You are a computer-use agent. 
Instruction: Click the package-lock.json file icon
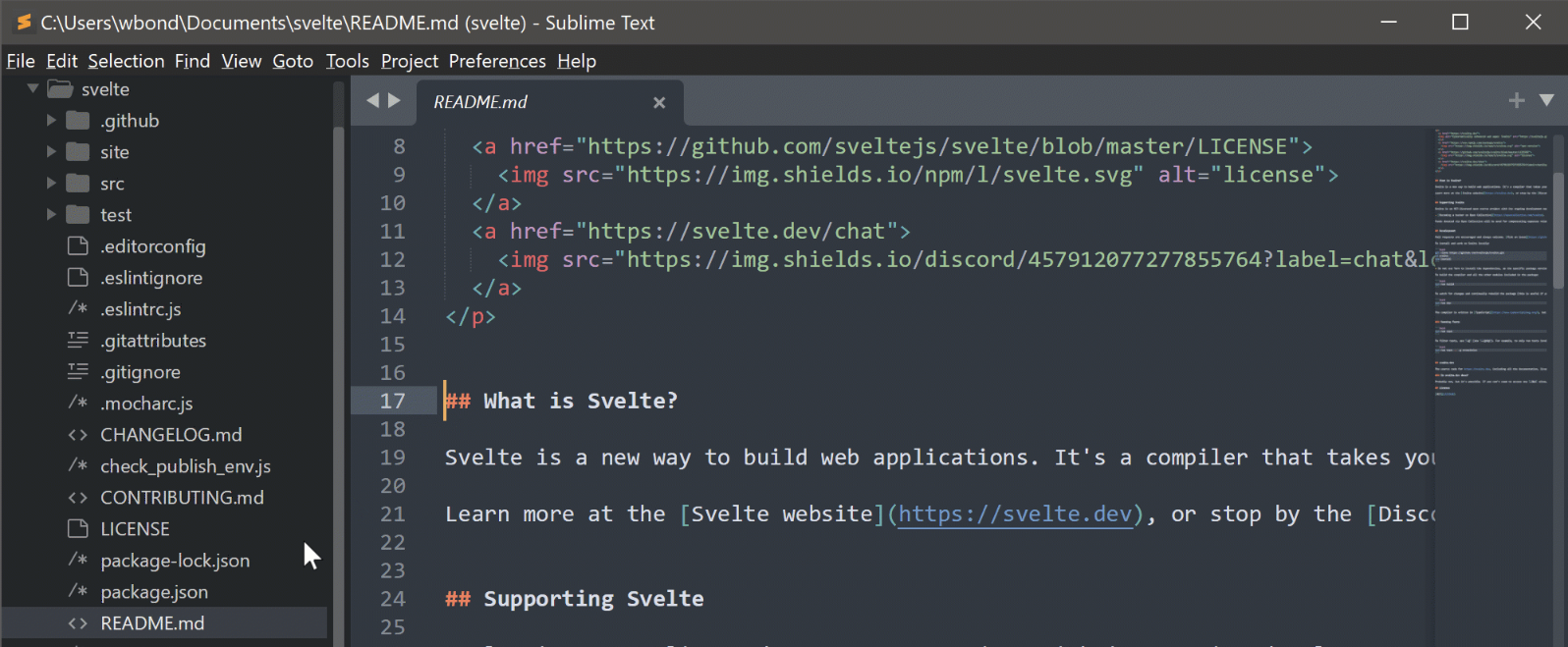click(78, 560)
